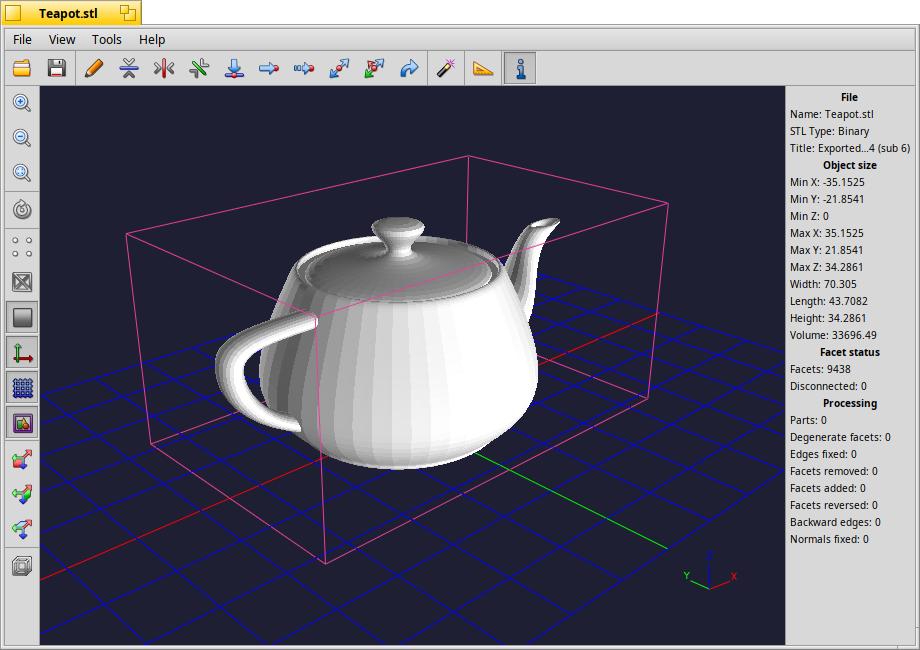Edit the title with the pencil icon
This screenshot has height=650, width=920.
94,68
